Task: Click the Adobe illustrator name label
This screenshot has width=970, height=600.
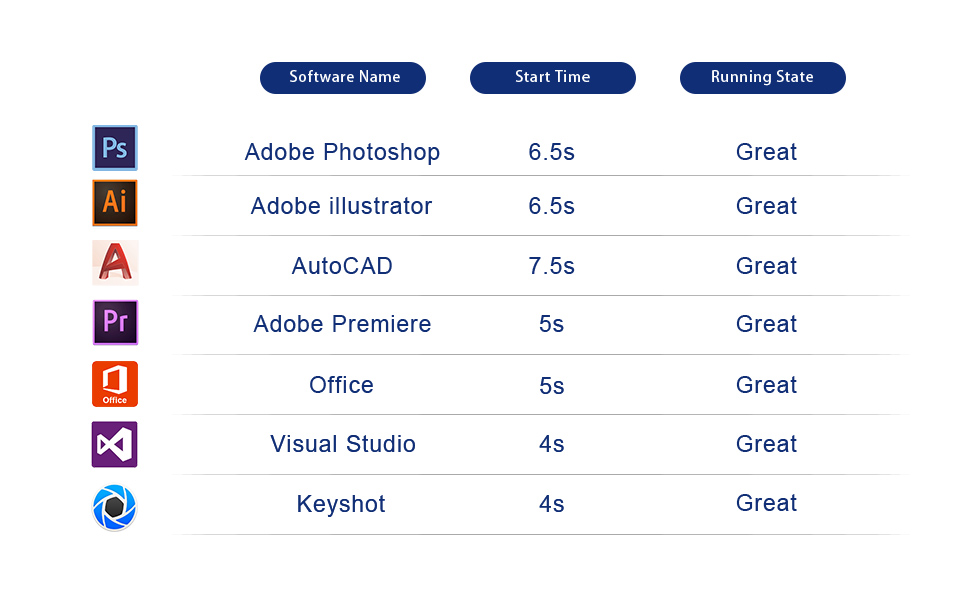Action: pyautogui.click(x=342, y=206)
